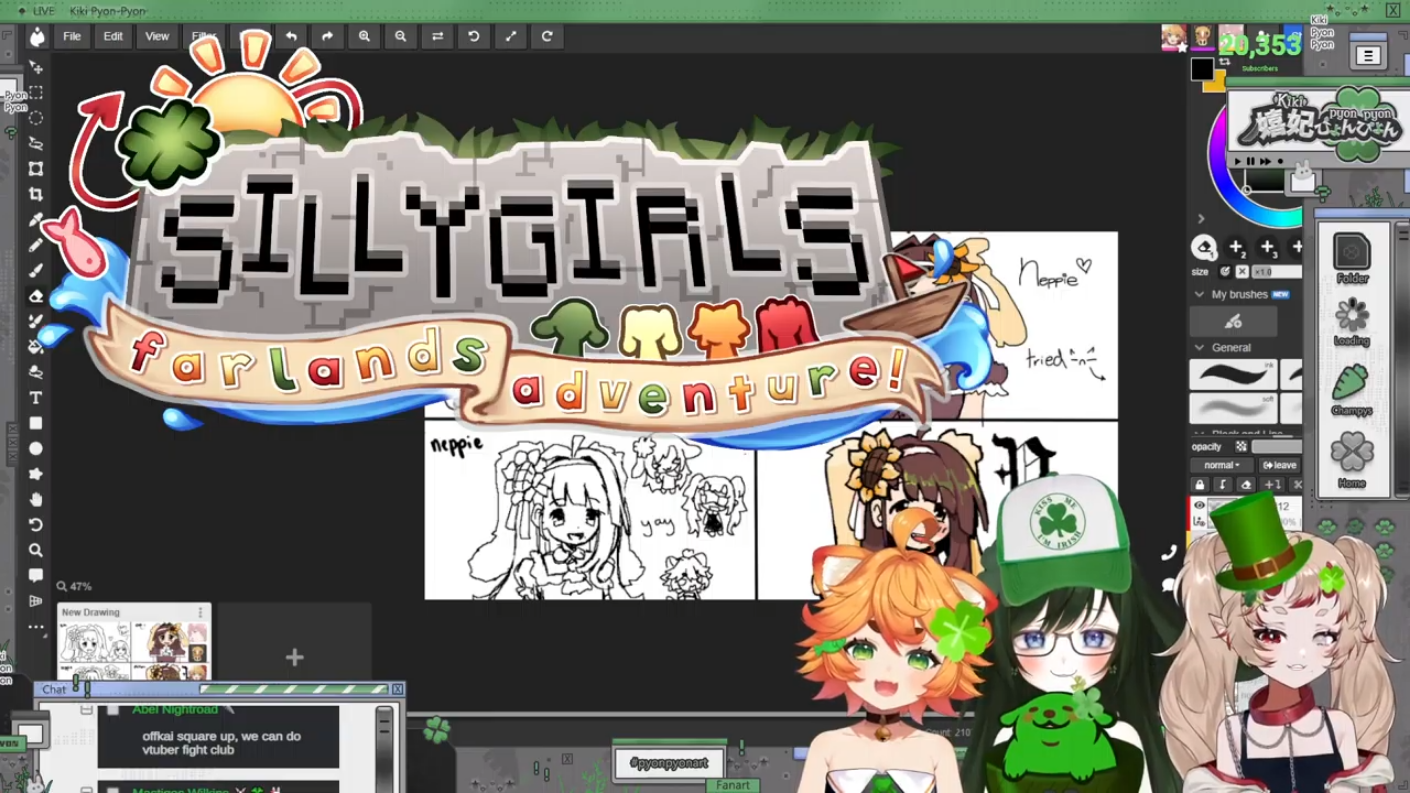1410x793 pixels.
Task: Open the View menu
Action: click(x=157, y=36)
